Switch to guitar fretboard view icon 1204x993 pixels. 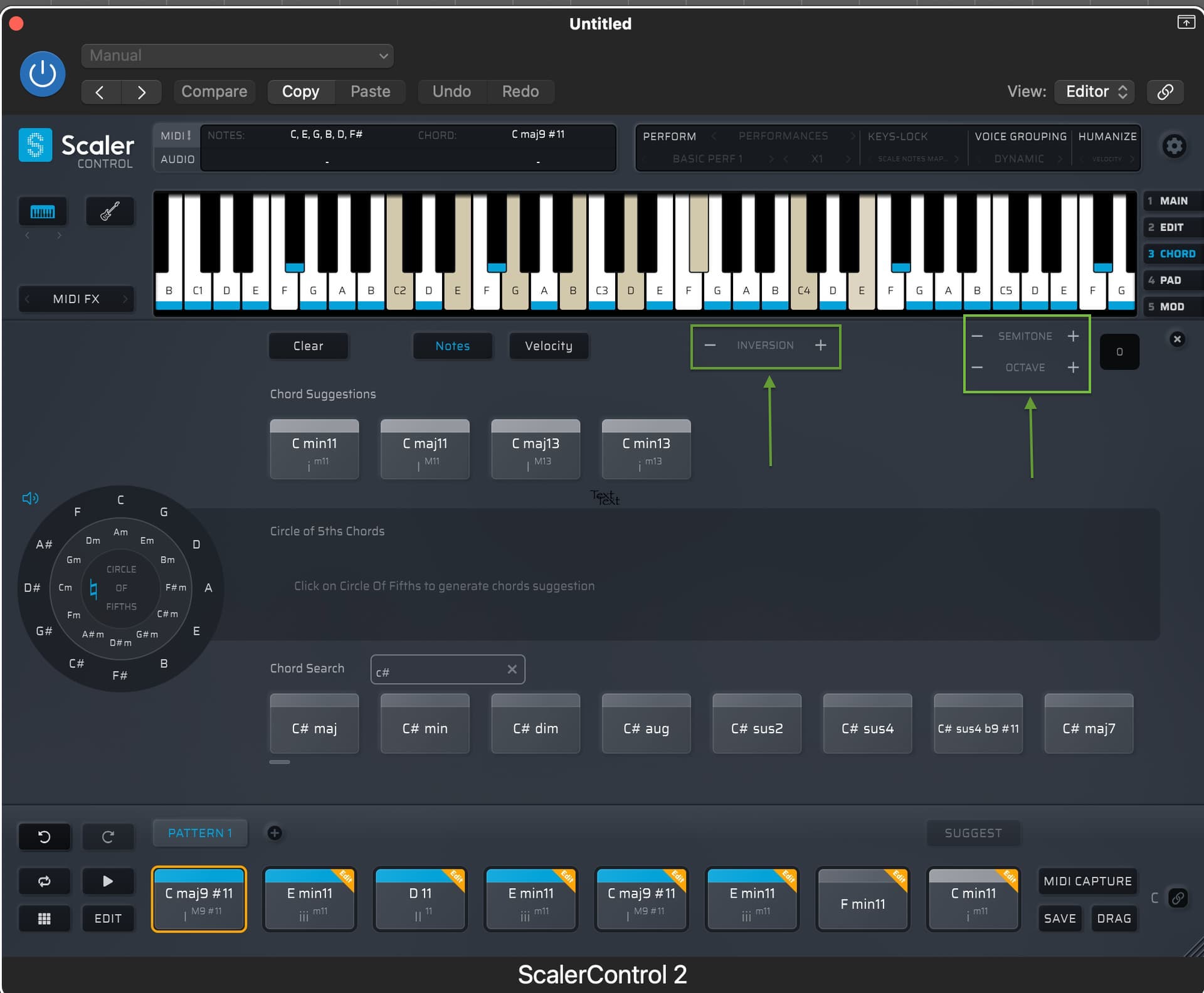point(110,211)
